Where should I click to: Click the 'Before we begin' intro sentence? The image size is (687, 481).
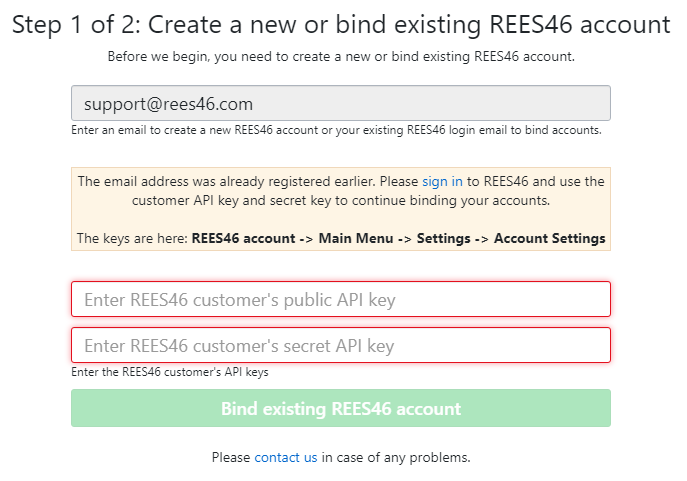[x=340, y=56]
